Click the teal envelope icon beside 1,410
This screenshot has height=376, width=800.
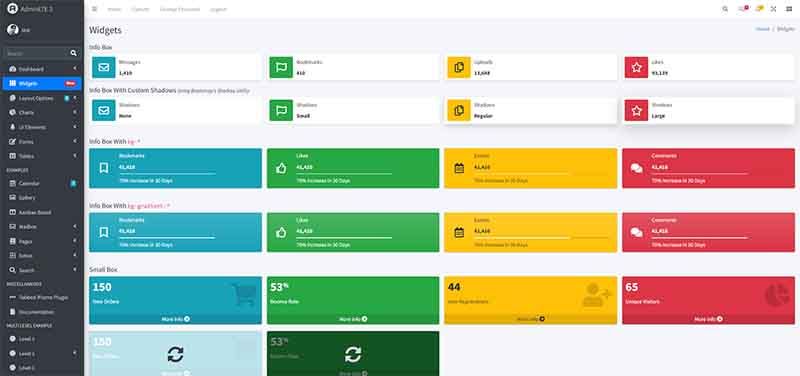(104, 67)
